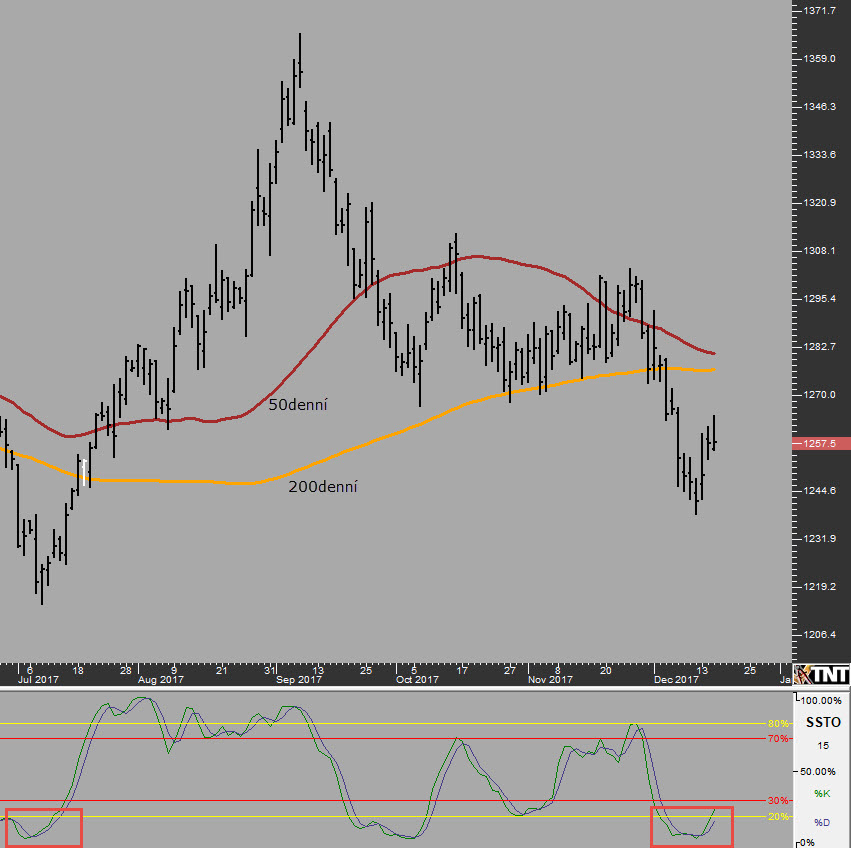This screenshot has height=848, width=851.
Task: Click the 1308.1 price axis label
Action: tap(820, 251)
